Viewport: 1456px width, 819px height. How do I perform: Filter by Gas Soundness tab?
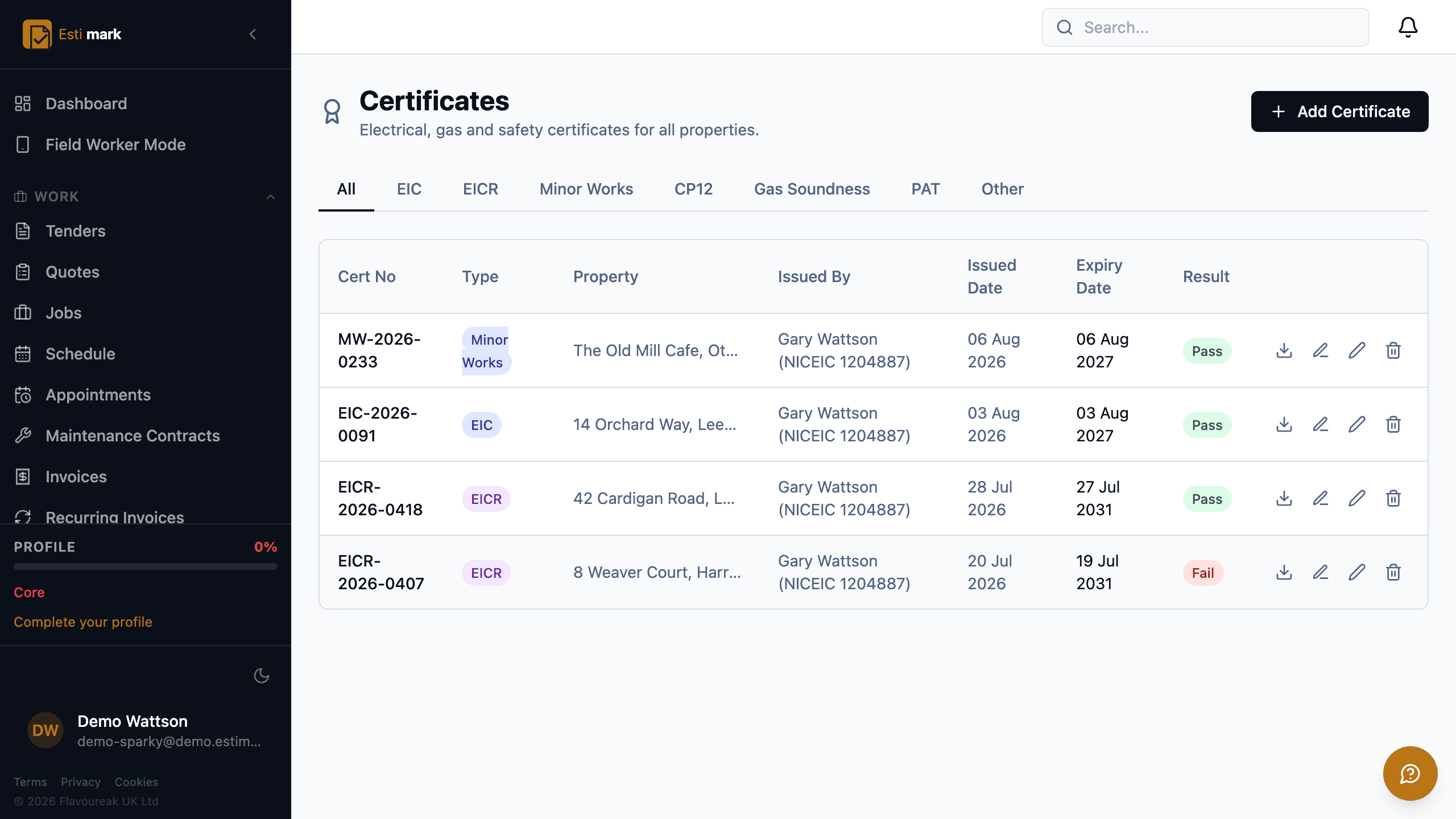pos(812,189)
